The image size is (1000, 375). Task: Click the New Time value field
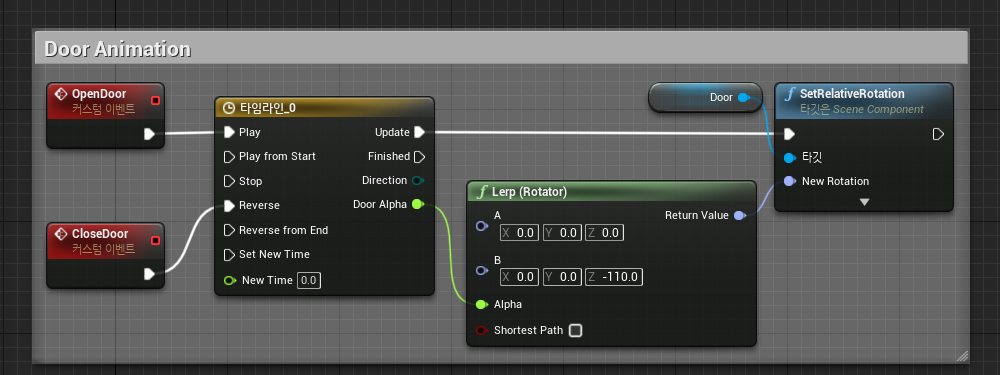[309, 281]
